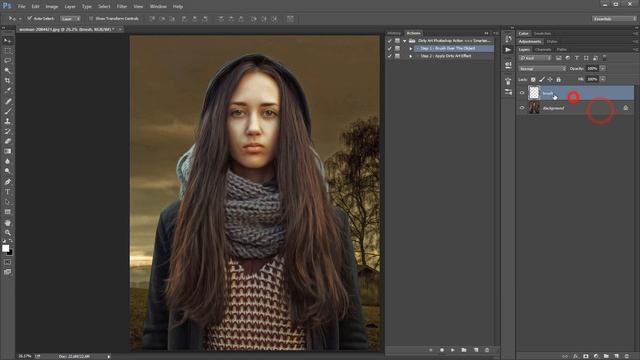The image size is (640, 360).
Task: Select the Magic Wand tool
Action: 7,71
